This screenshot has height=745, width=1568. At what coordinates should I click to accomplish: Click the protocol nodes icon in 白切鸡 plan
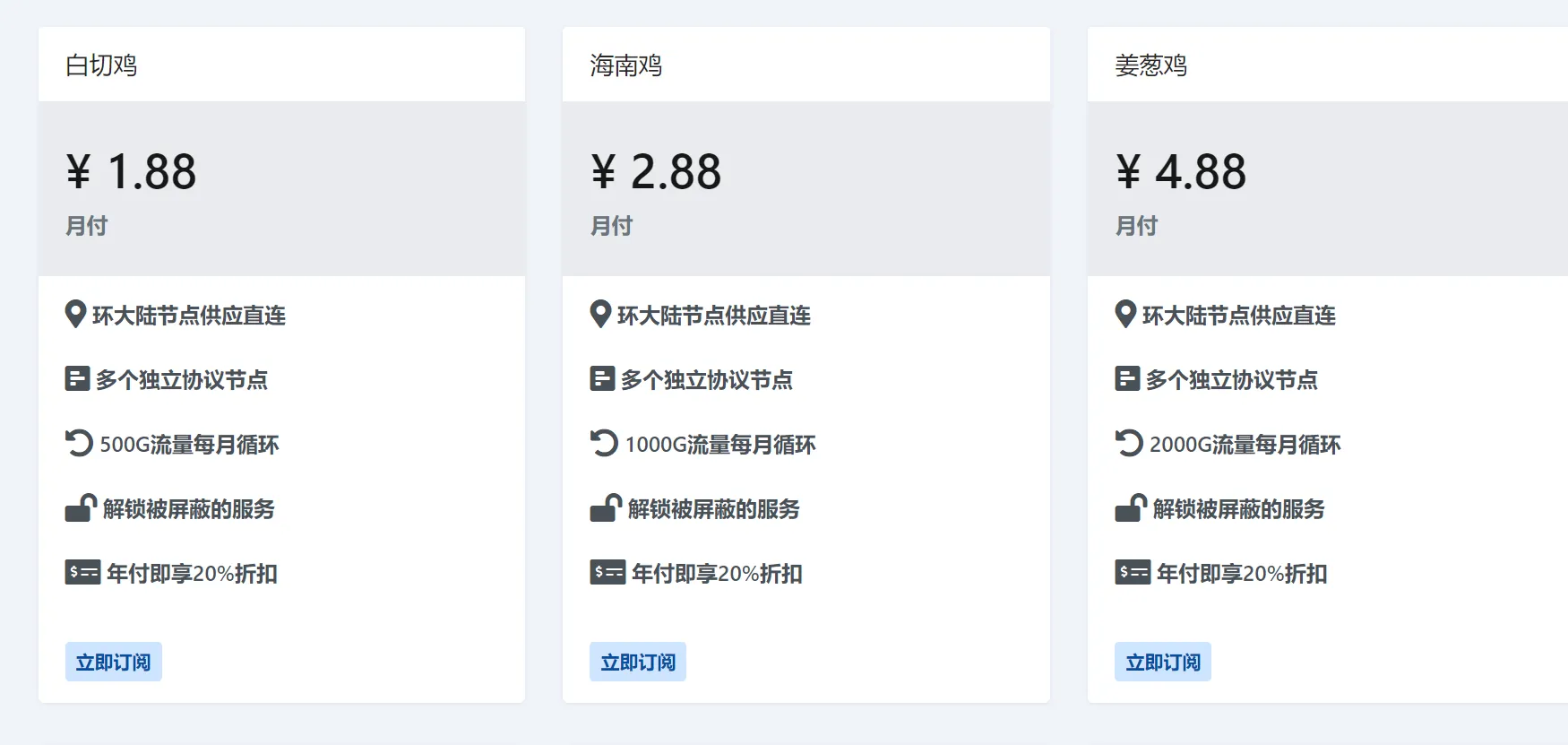pos(78,379)
